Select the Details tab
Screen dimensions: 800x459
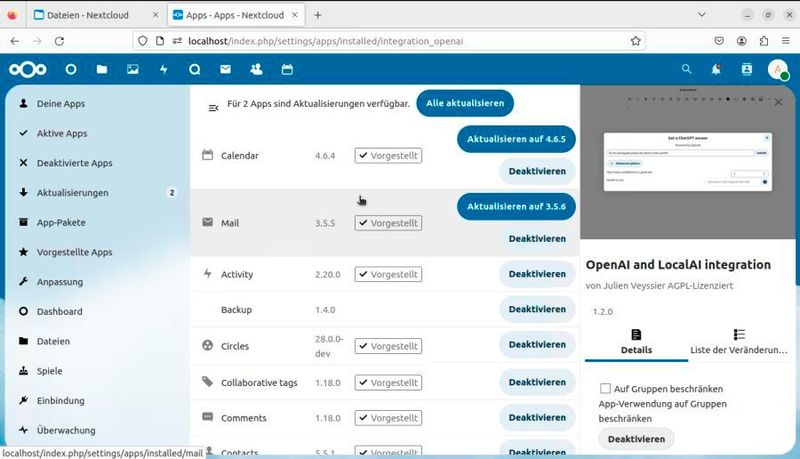click(x=636, y=343)
